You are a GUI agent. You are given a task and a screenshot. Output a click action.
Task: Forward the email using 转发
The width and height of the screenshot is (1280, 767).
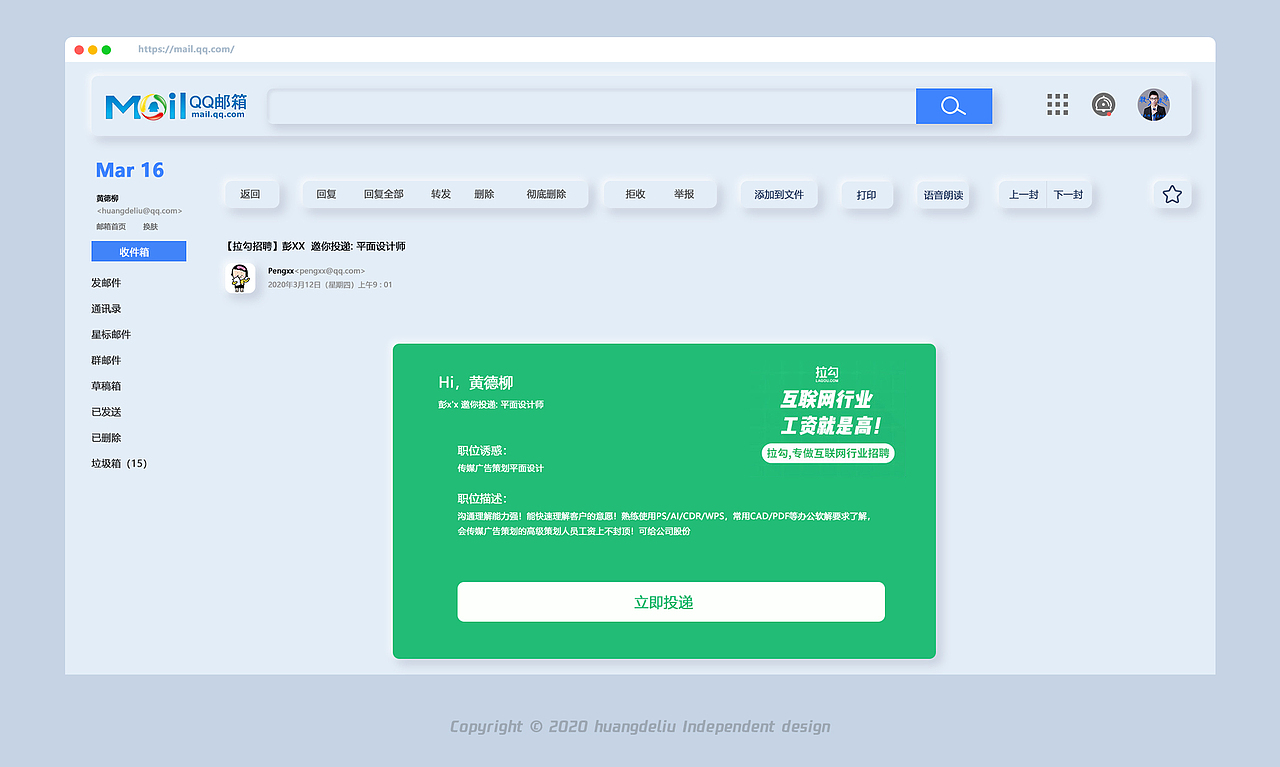(x=441, y=194)
